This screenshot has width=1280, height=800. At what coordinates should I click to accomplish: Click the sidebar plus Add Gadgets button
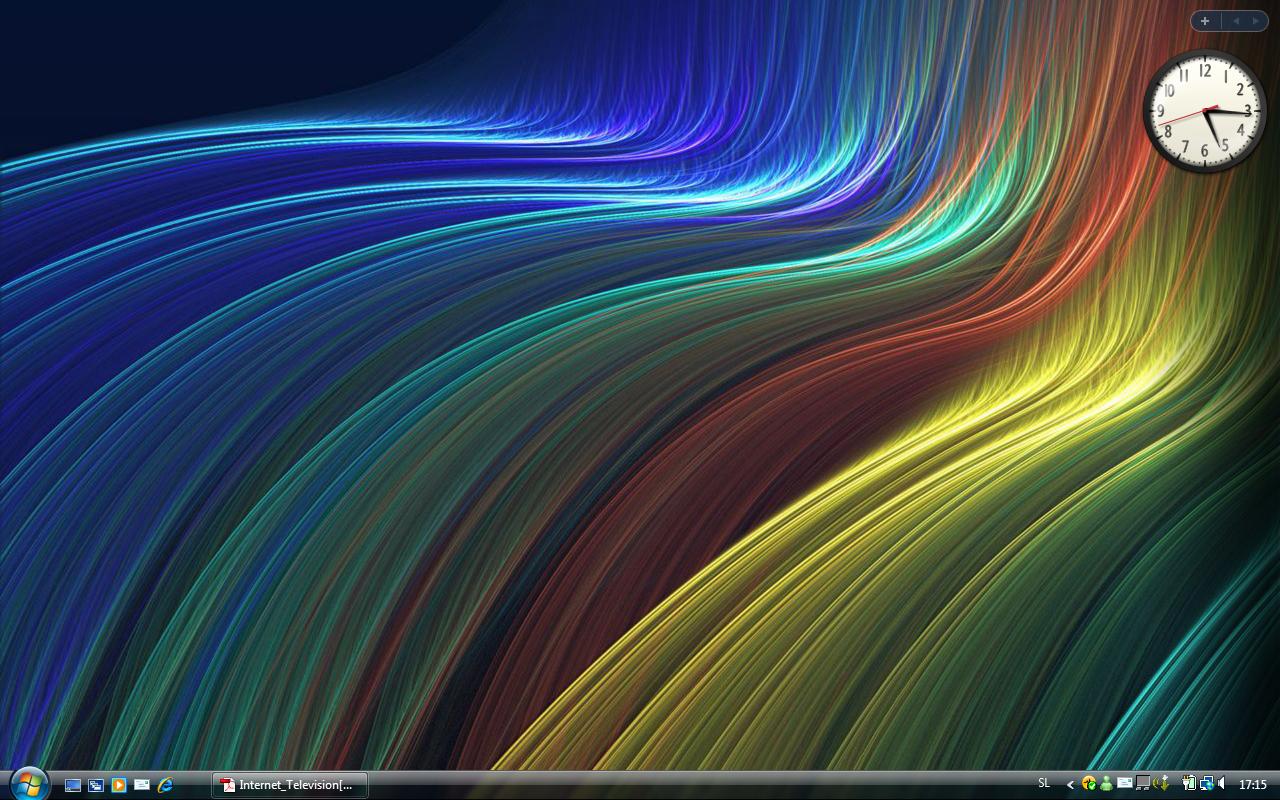point(1205,21)
